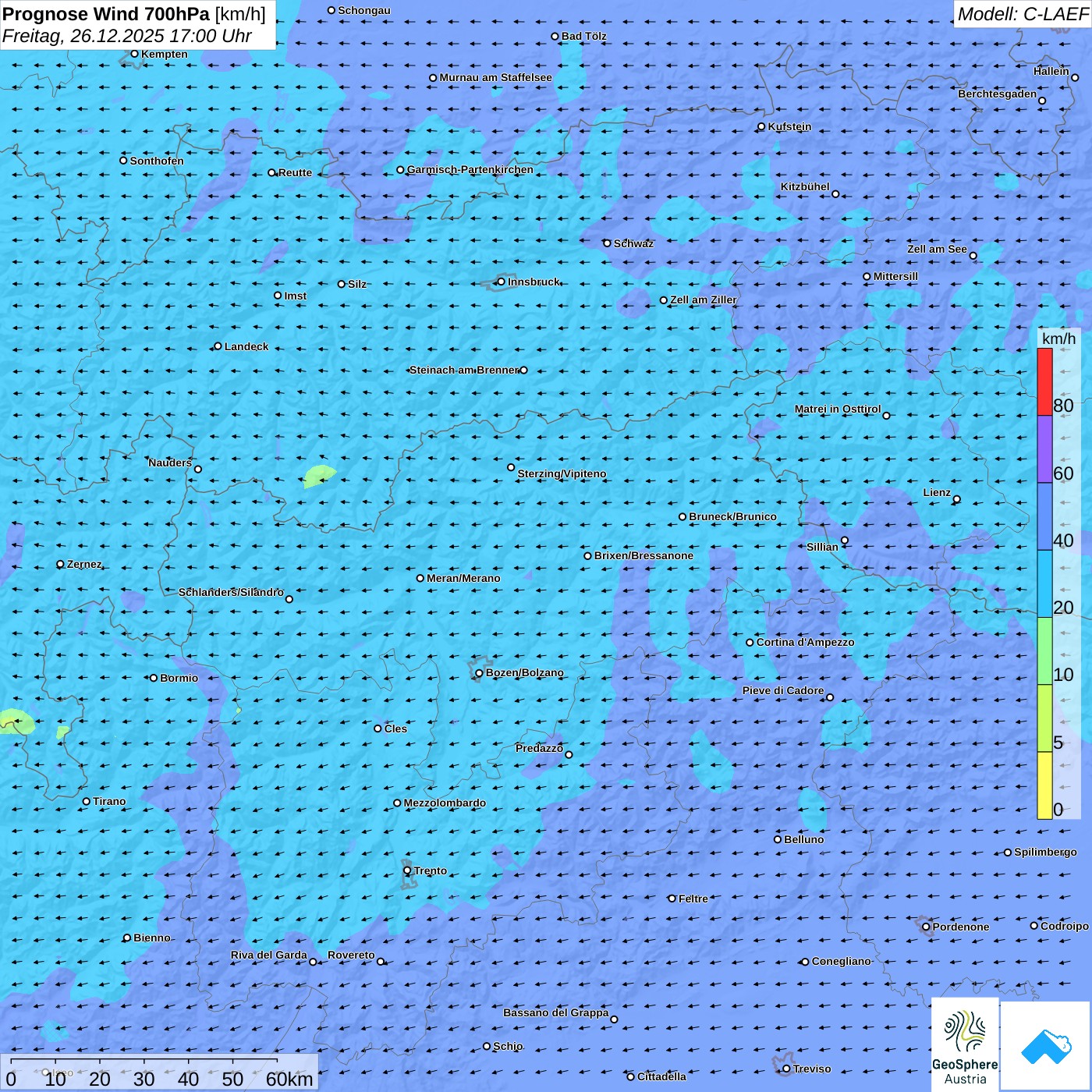Click the 'Bassano del Grappa' label
1092x1092 pixels.
pyautogui.click(x=556, y=1012)
